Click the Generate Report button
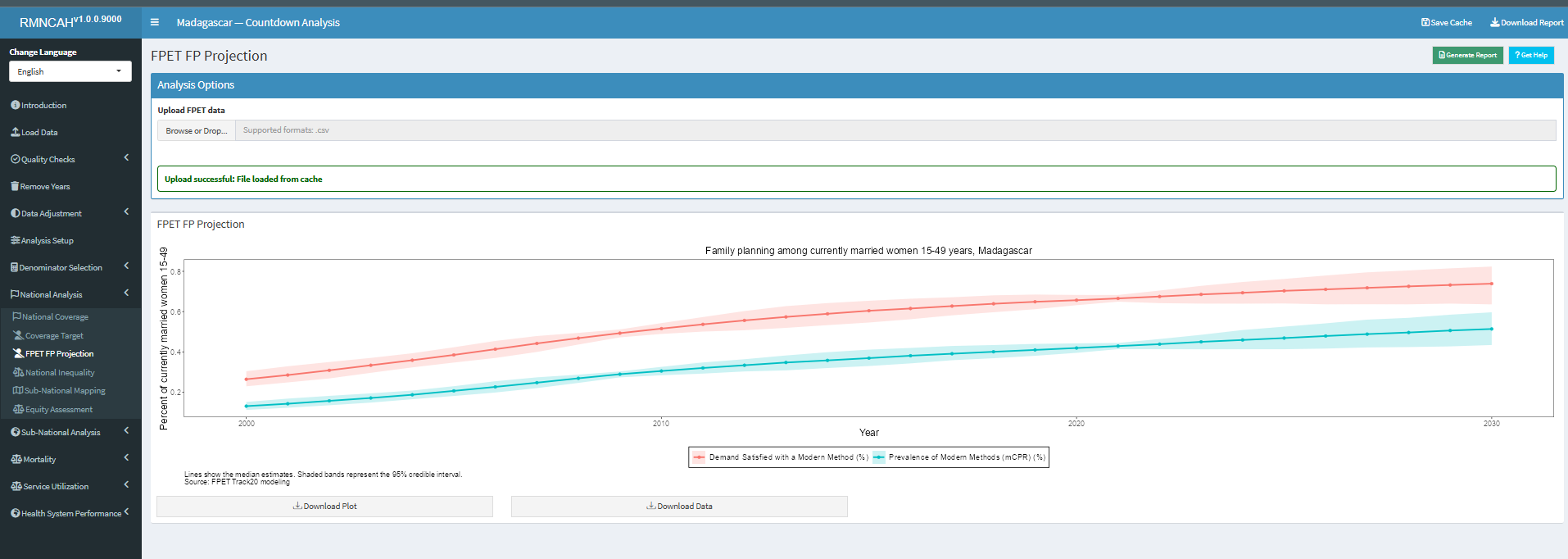 [x=1467, y=55]
